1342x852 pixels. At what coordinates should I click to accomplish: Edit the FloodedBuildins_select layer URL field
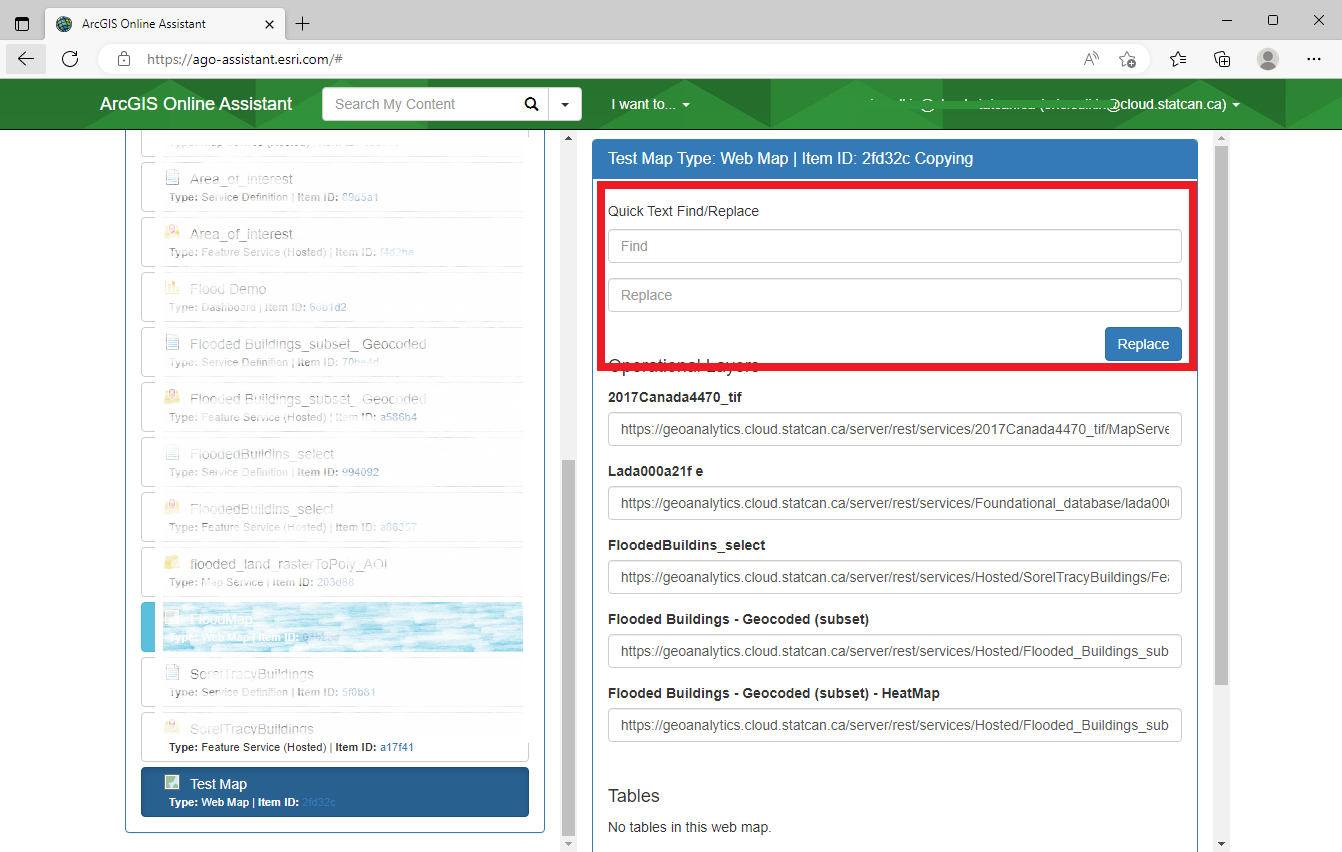click(895, 577)
